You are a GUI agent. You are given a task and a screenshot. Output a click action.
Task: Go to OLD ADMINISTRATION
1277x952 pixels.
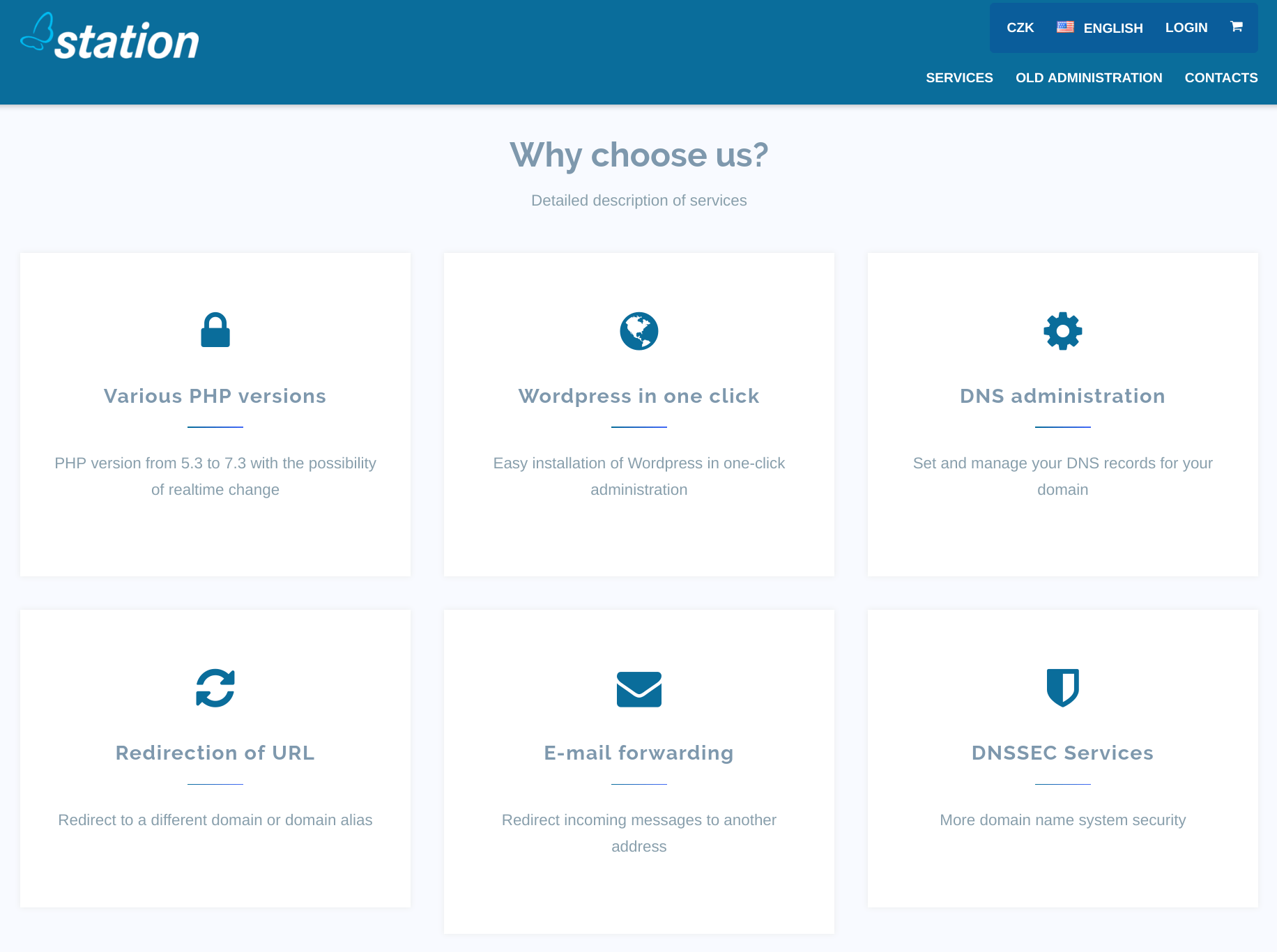click(1089, 78)
